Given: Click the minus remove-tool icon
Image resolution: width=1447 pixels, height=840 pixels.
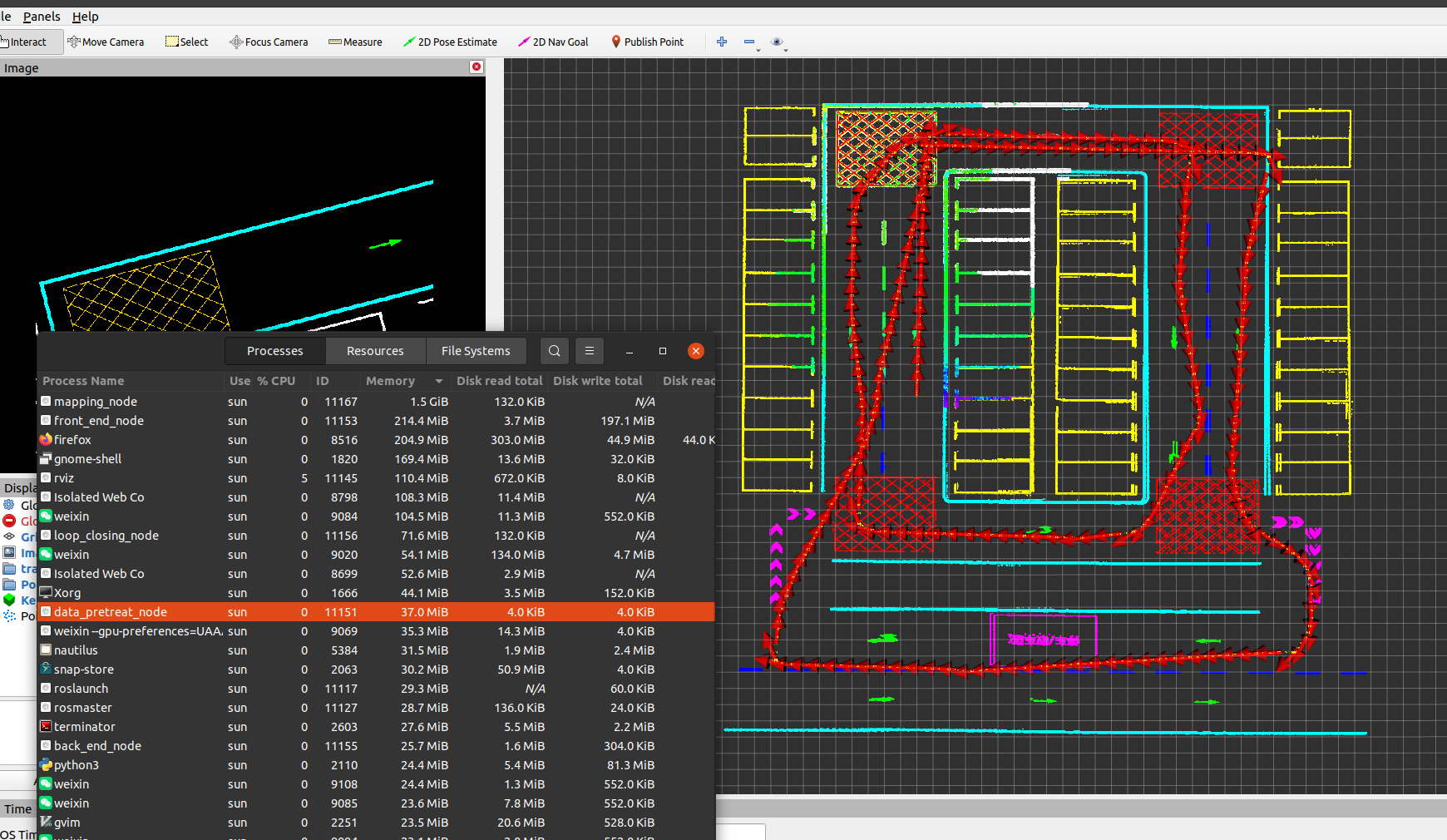Looking at the screenshot, I should [x=749, y=42].
